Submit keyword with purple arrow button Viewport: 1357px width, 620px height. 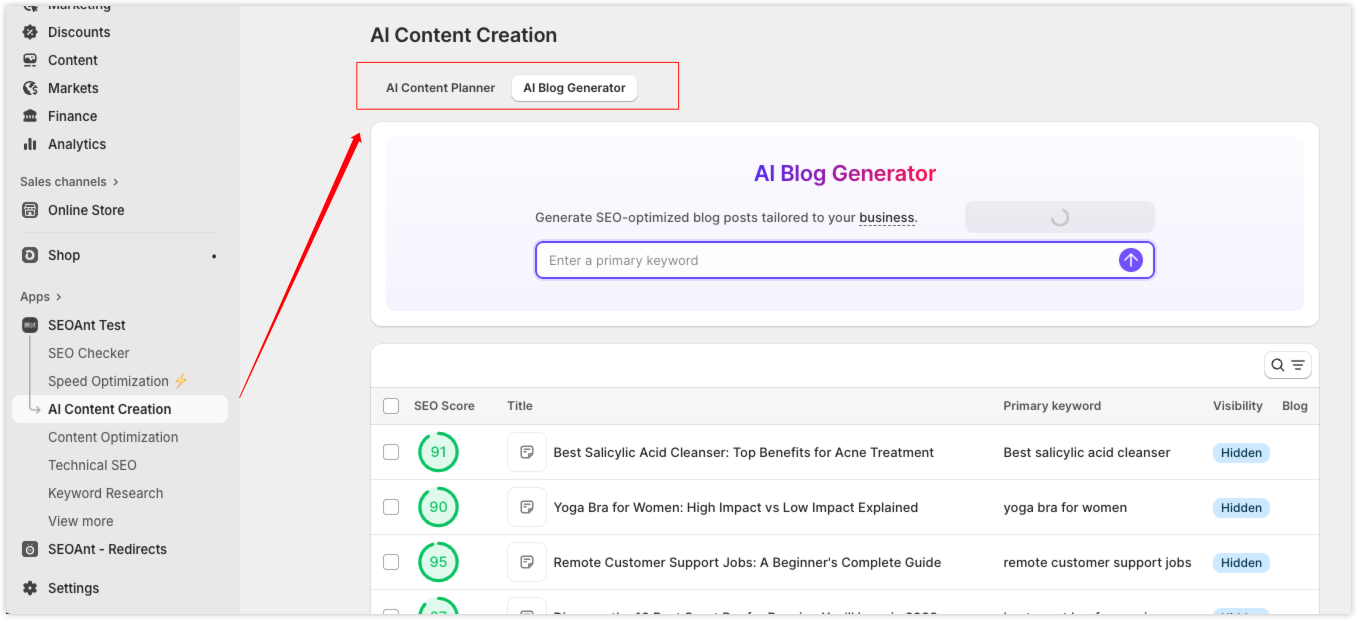(x=1130, y=260)
